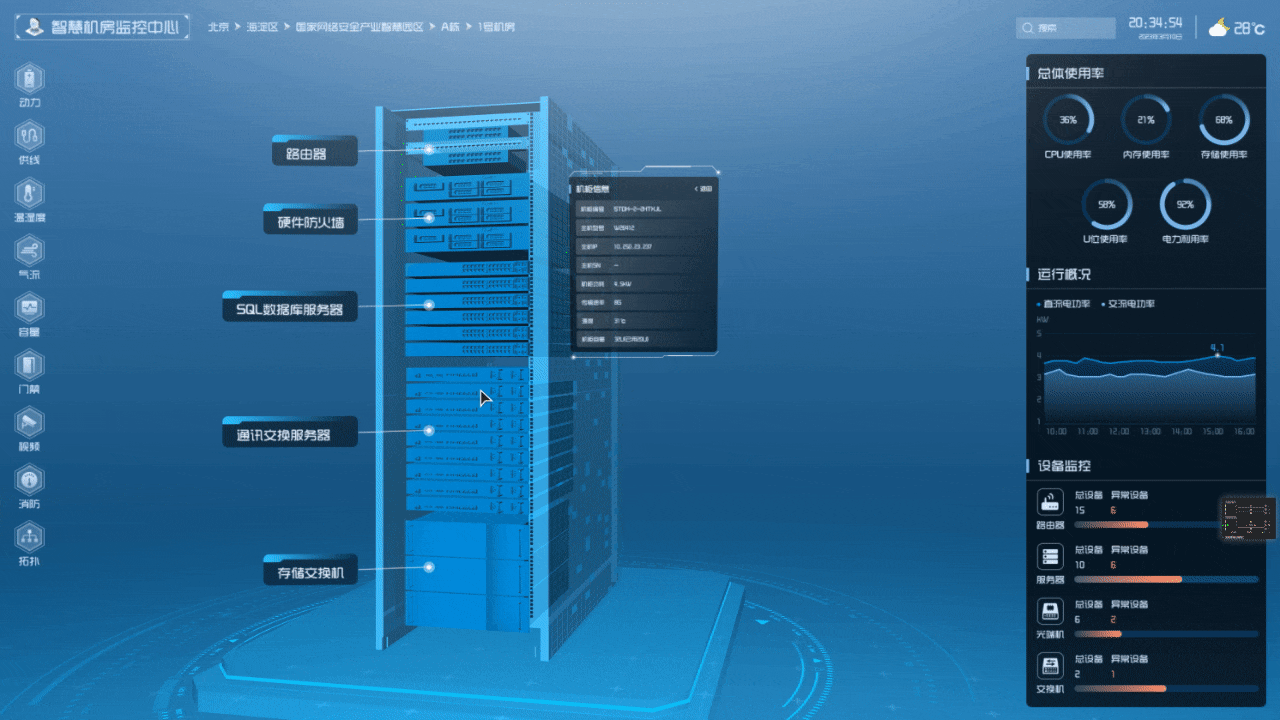Select the 温湿度 temperature-humidity icon

(30, 192)
